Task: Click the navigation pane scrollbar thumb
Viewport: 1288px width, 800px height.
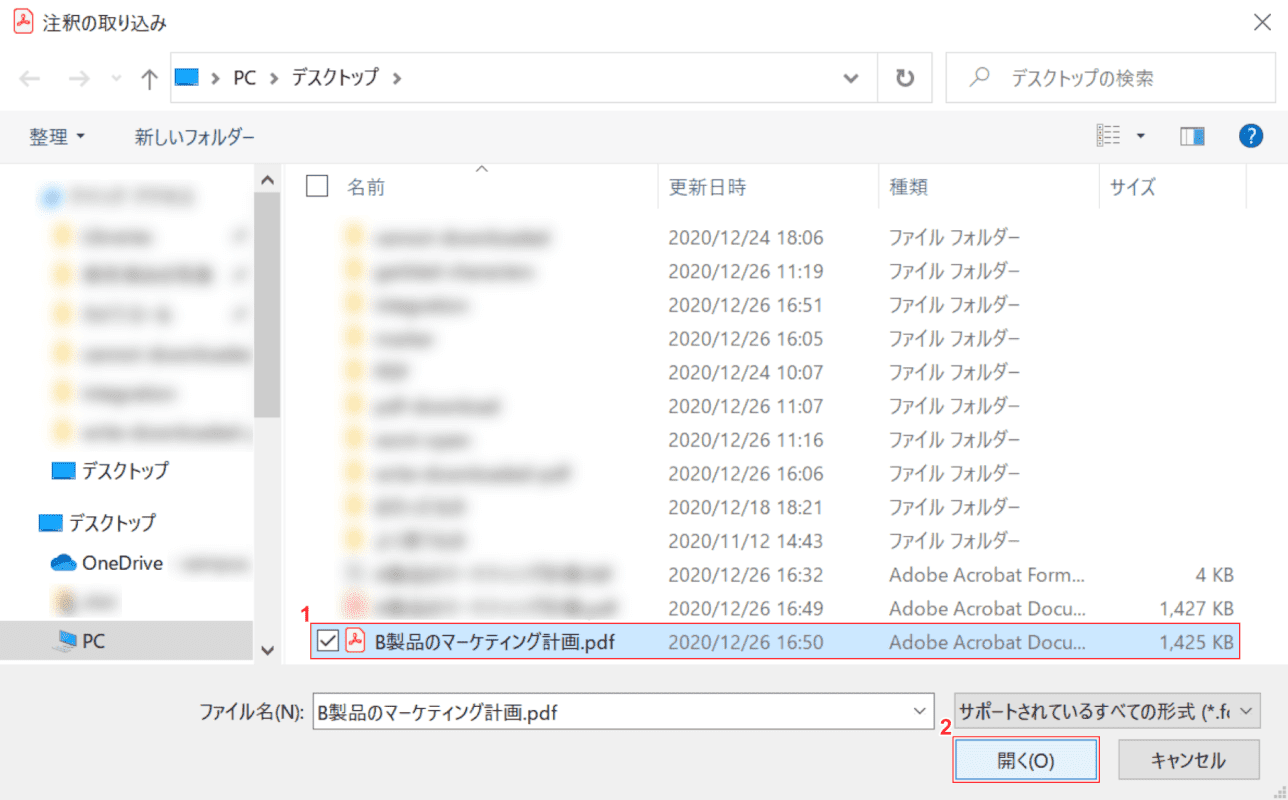Action: coord(267,305)
